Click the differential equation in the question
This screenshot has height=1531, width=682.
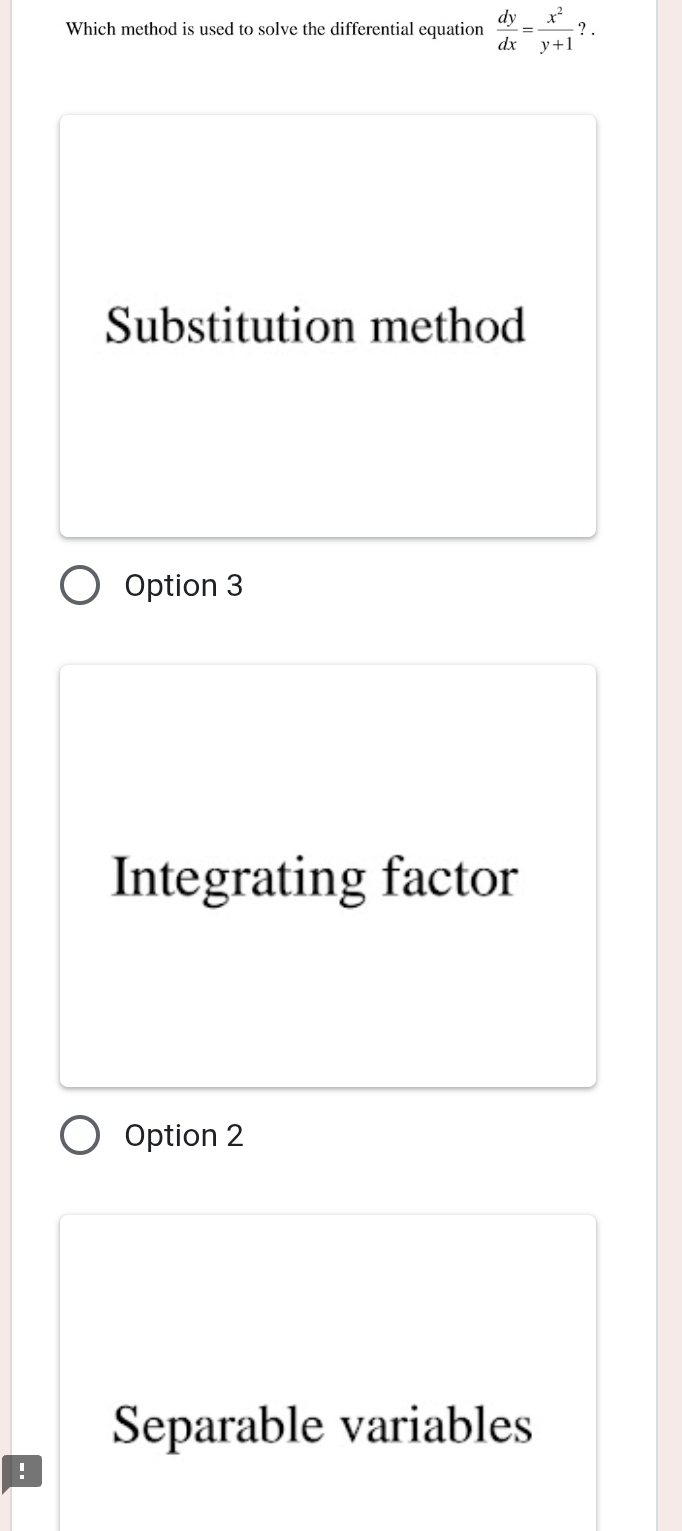coord(537,29)
